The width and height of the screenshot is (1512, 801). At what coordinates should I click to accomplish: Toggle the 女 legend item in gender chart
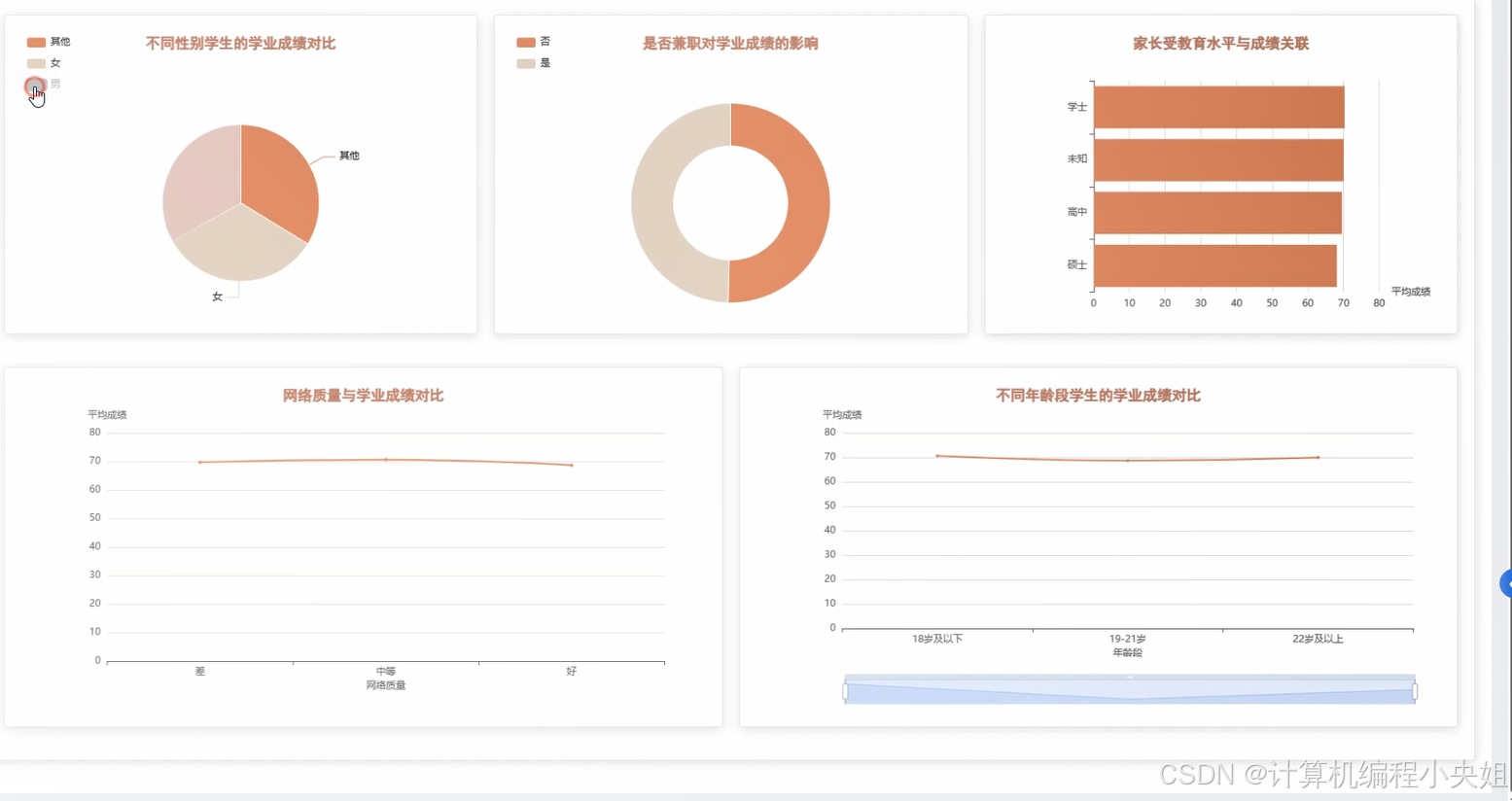coord(44,63)
